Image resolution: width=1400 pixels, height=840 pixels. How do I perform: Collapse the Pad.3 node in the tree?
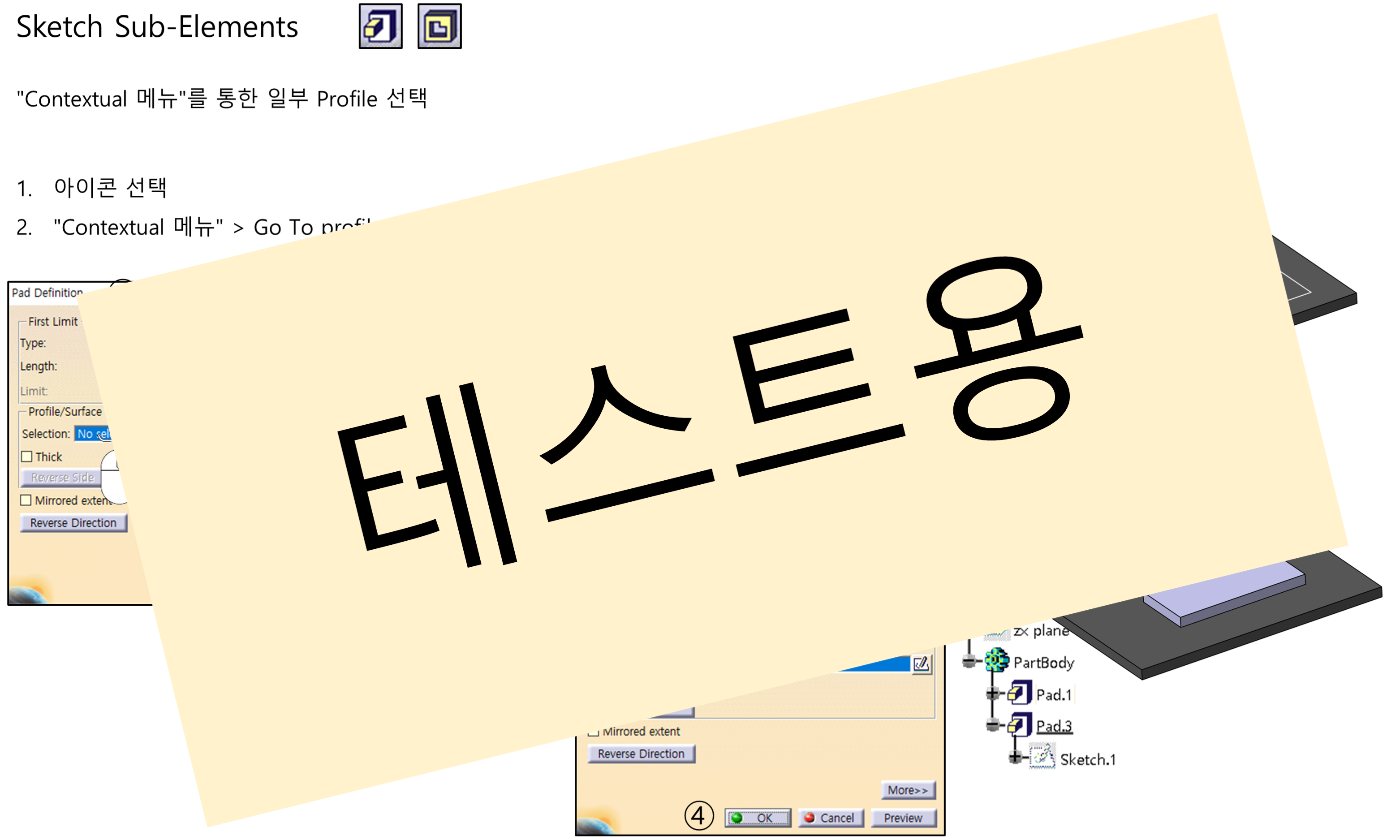(992, 725)
